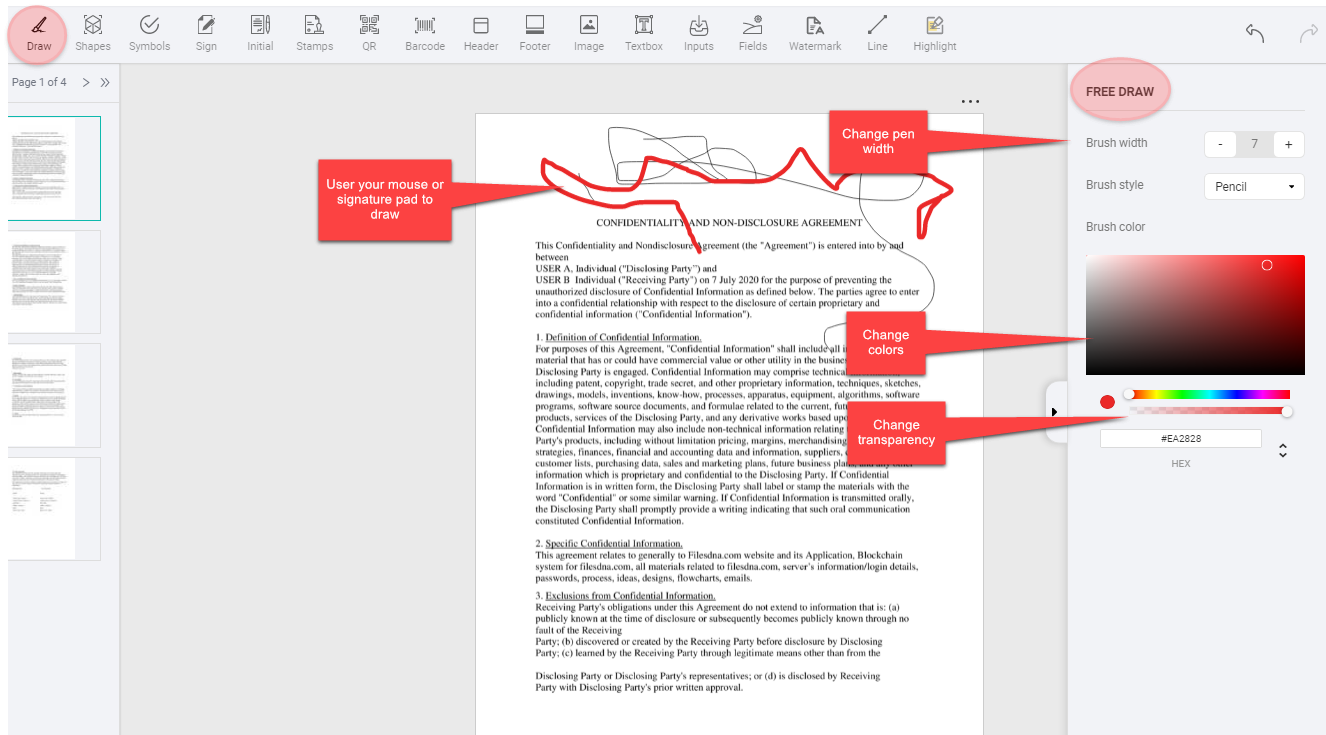Activate the Highlight tool
The width and height of the screenshot is (1326, 735).
pos(935,33)
